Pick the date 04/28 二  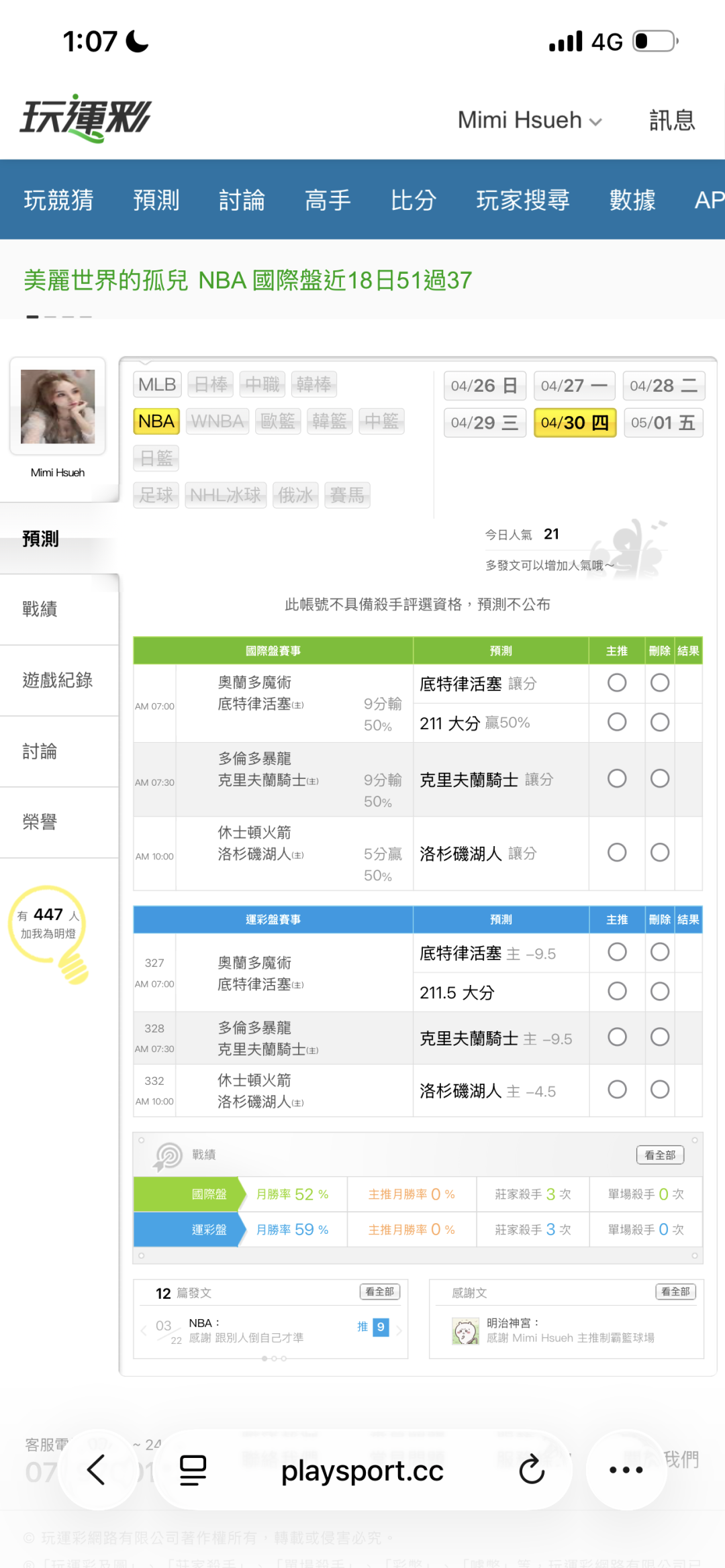tap(663, 386)
